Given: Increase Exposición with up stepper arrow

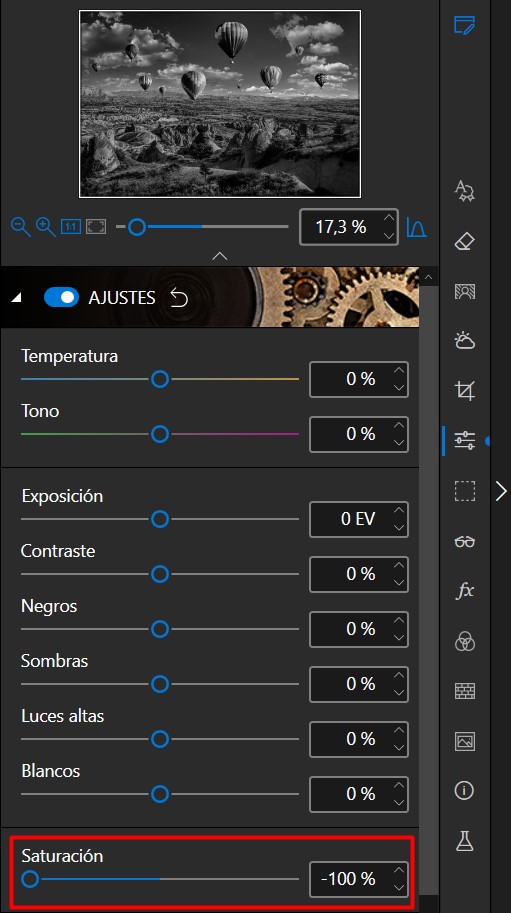Looking at the screenshot, I should tap(399, 510).
